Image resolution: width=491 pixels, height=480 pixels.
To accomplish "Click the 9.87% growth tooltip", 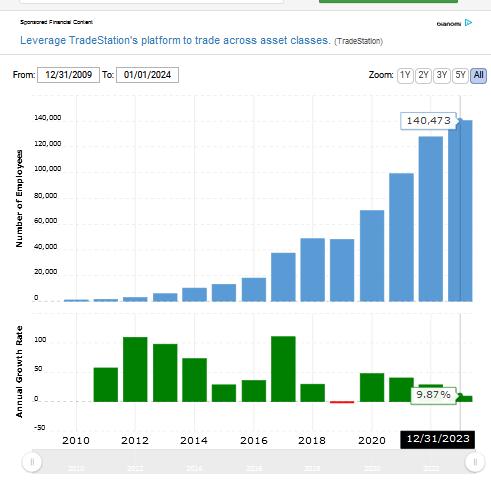I will click(433, 395).
